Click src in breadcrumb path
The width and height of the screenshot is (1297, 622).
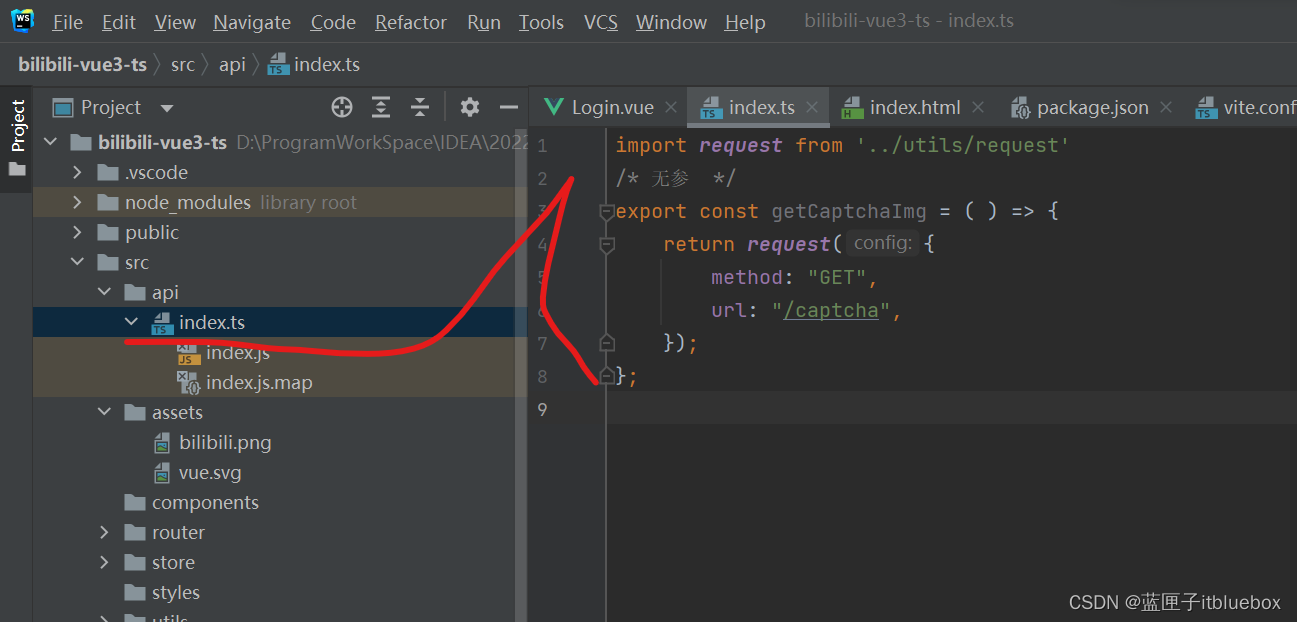pos(183,64)
